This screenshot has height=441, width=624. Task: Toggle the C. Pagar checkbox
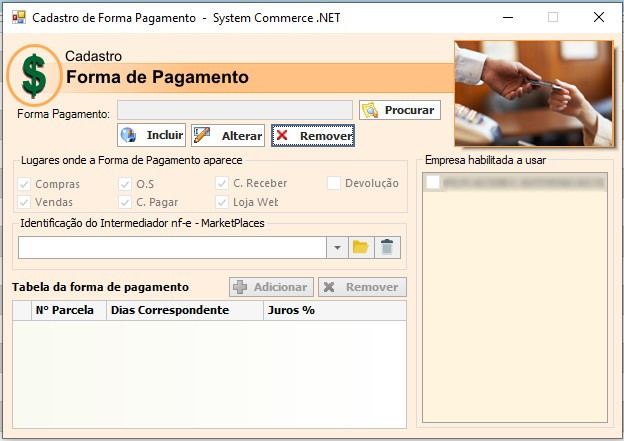[125, 202]
